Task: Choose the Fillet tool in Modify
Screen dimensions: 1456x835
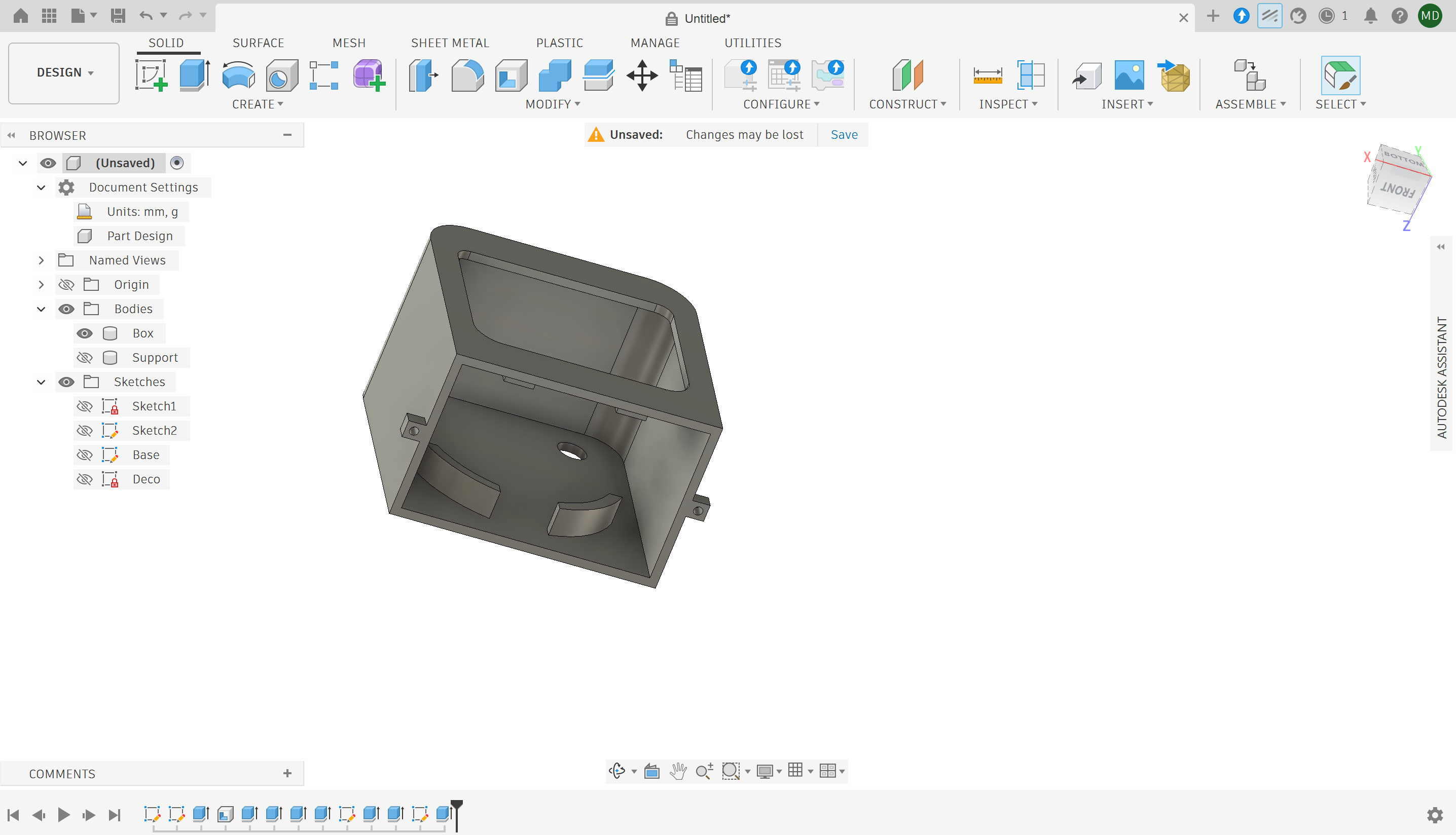Action: click(x=467, y=75)
